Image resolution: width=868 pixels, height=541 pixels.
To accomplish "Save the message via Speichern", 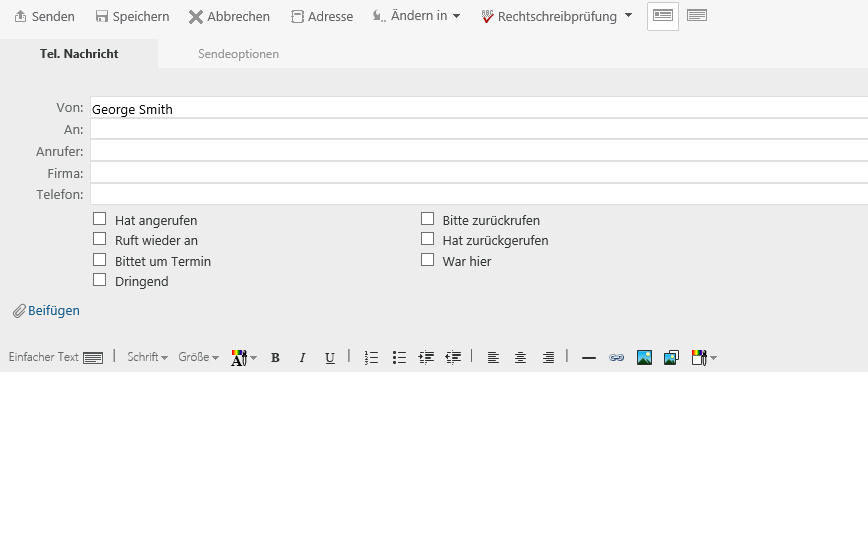I will [132, 17].
